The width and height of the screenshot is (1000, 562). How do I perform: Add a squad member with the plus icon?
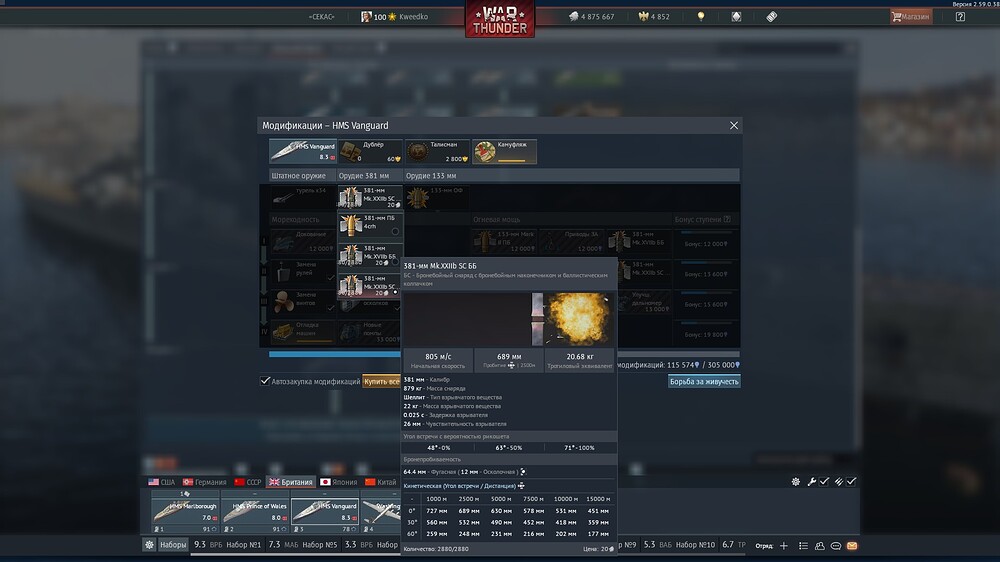click(784, 546)
